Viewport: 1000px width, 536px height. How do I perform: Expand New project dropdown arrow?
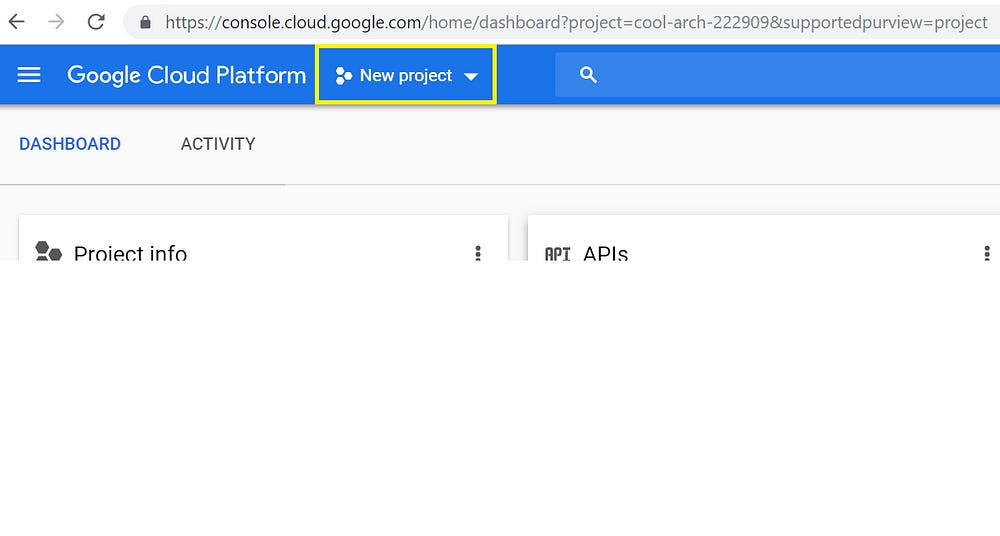[x=472, y=77]
